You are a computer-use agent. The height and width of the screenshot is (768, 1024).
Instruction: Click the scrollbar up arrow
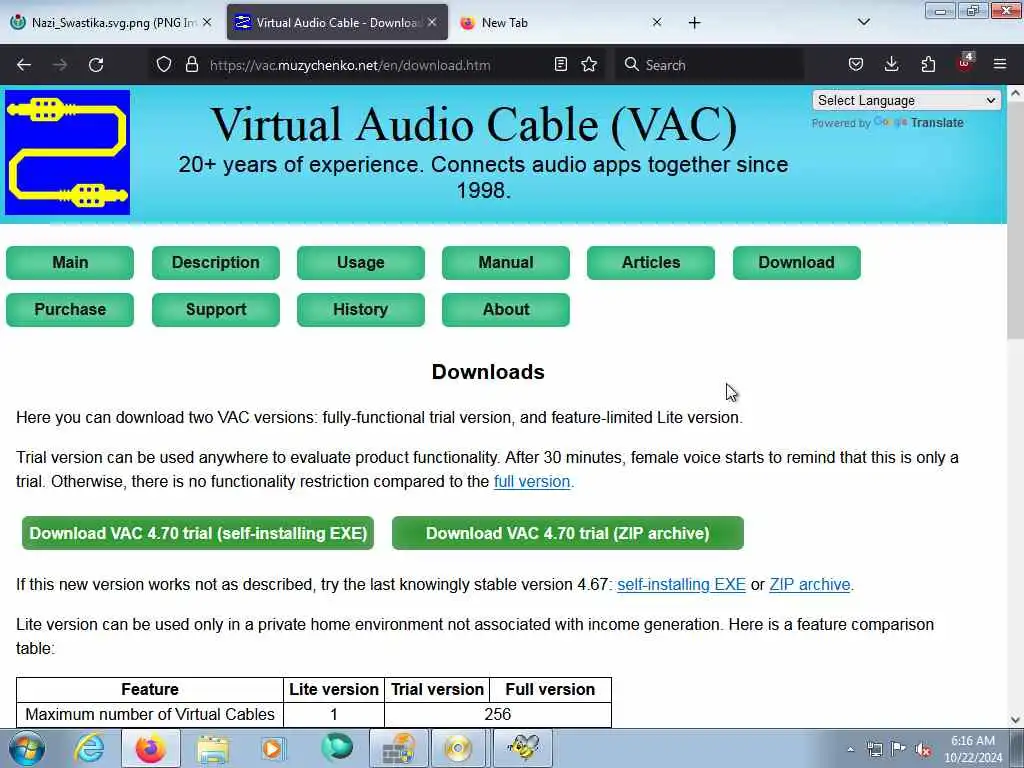(x=1015, y=93)
